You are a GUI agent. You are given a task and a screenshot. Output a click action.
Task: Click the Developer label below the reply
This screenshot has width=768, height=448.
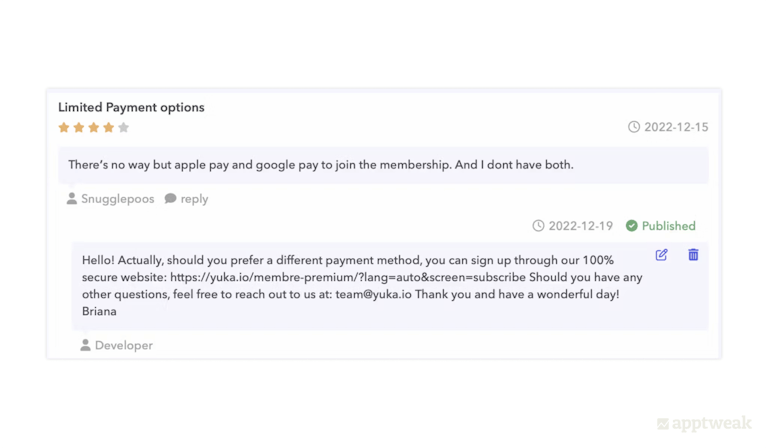(x=124, y=345)
